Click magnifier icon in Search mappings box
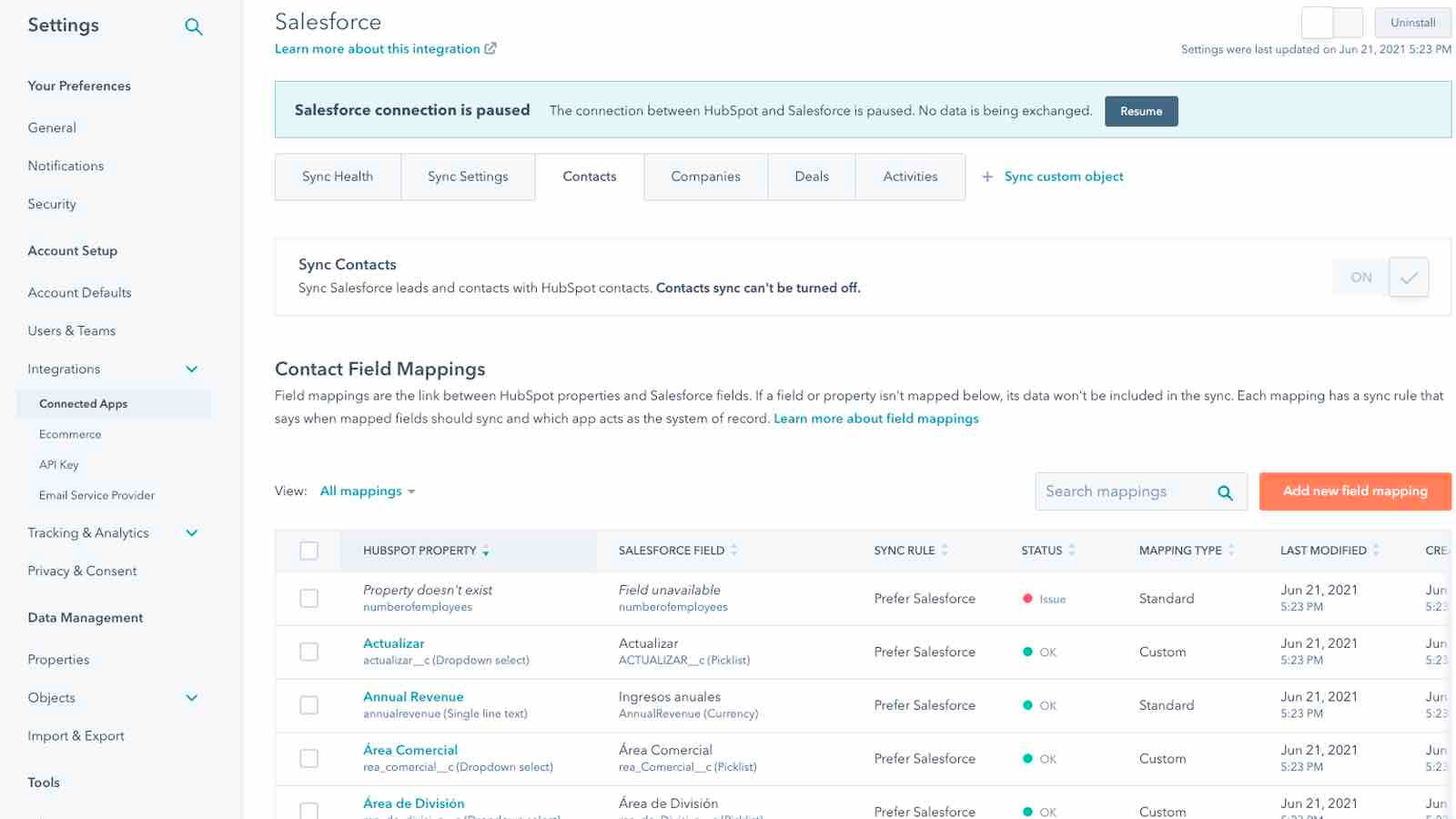 click(1225, 492)
